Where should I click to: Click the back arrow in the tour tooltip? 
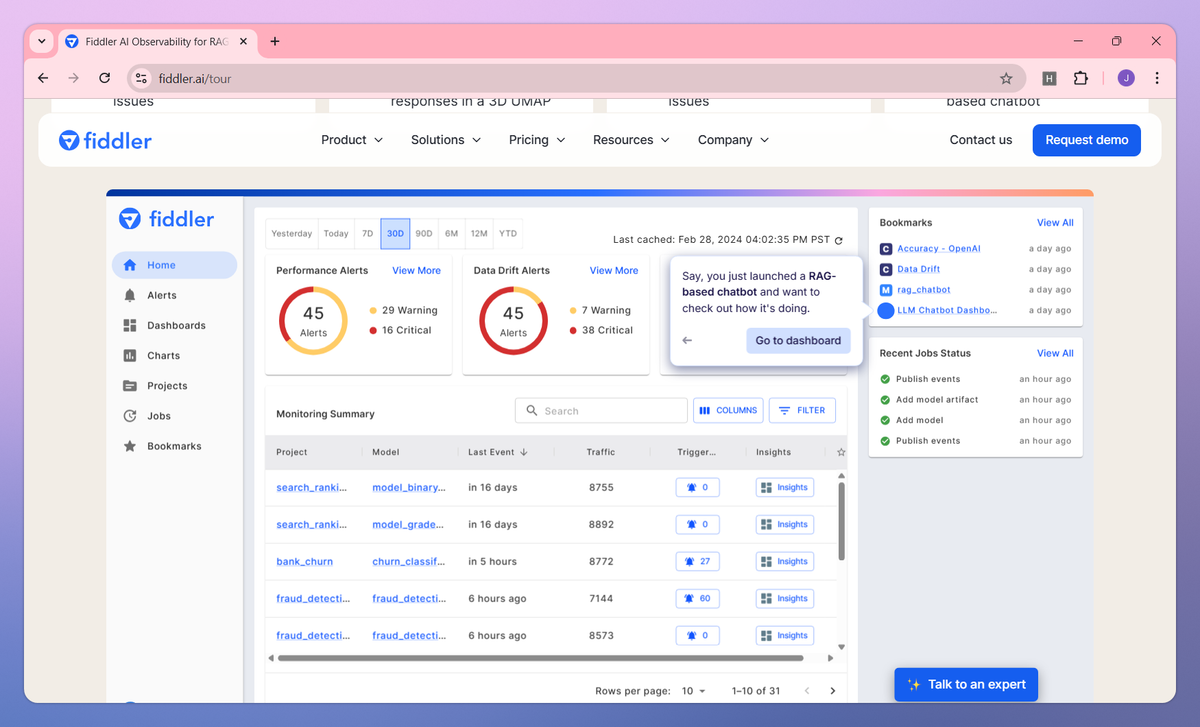(x=687, y=340)
